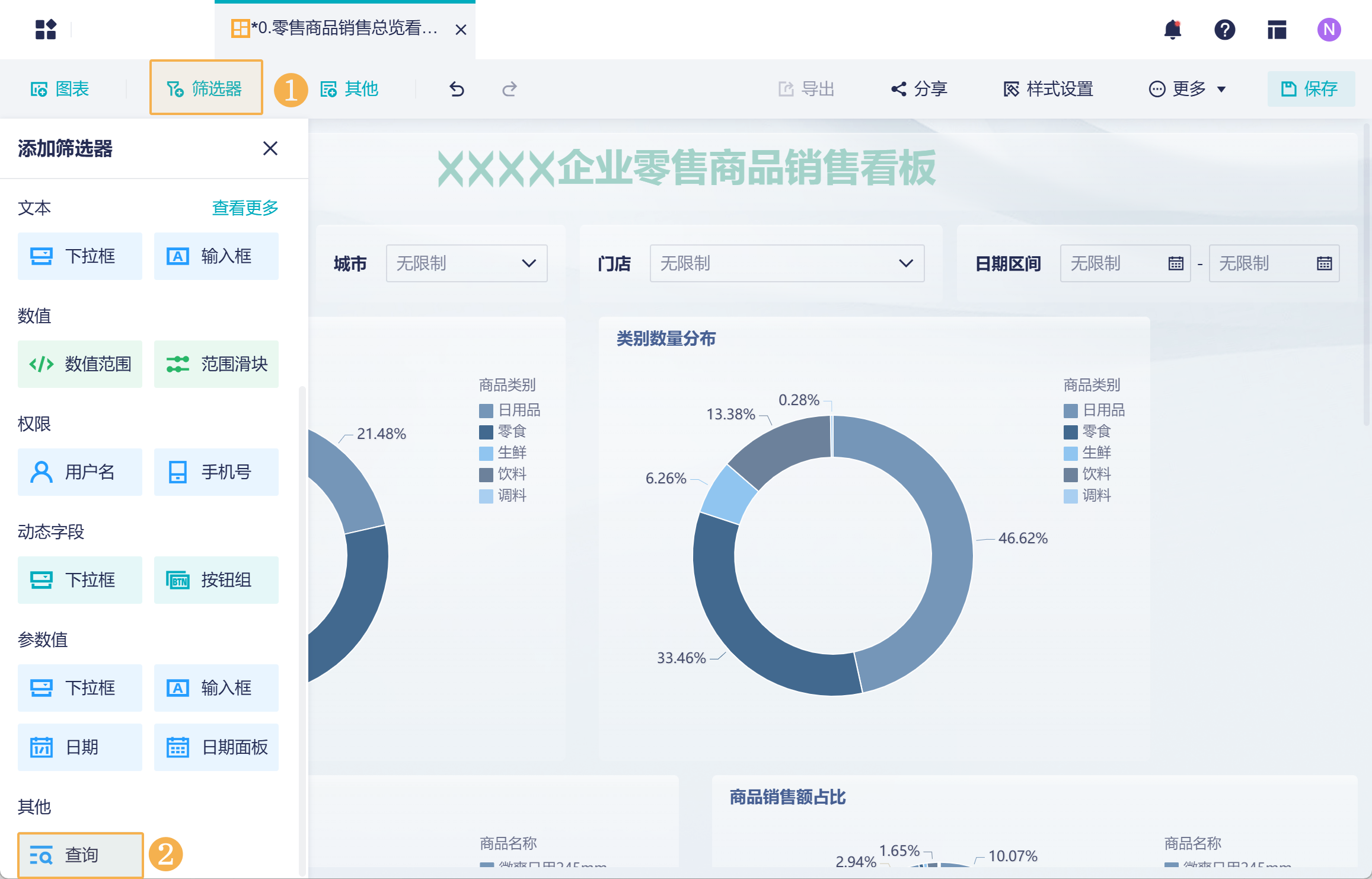Screen dimensions: 1372x879
Task: Open start date calendar picker icon
Action: [1176, 263]
